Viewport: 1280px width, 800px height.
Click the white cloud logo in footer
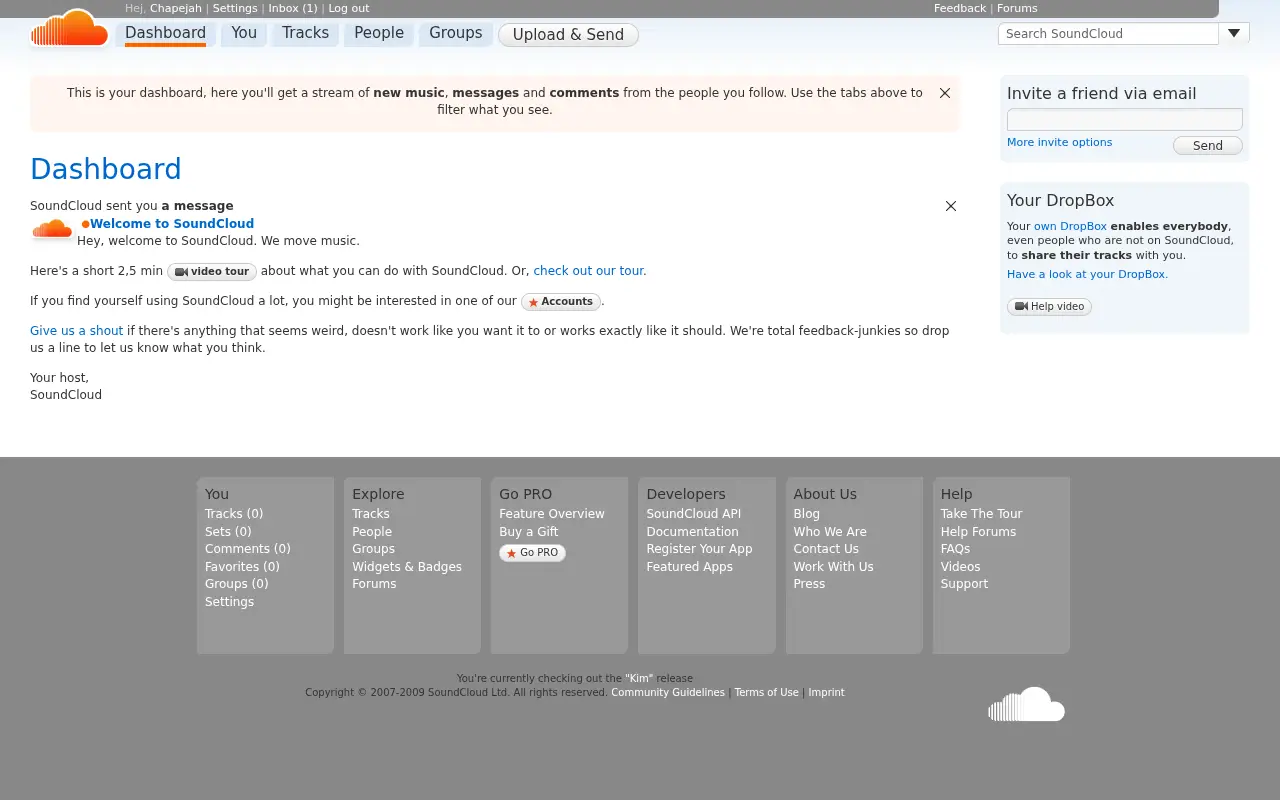tap(1026, 704)
